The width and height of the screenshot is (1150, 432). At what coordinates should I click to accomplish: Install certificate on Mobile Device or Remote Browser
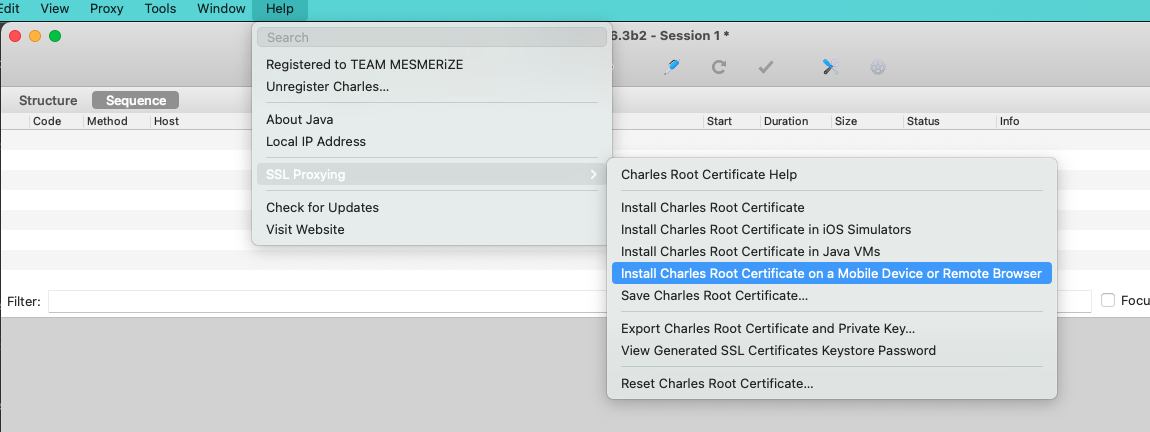832,274
